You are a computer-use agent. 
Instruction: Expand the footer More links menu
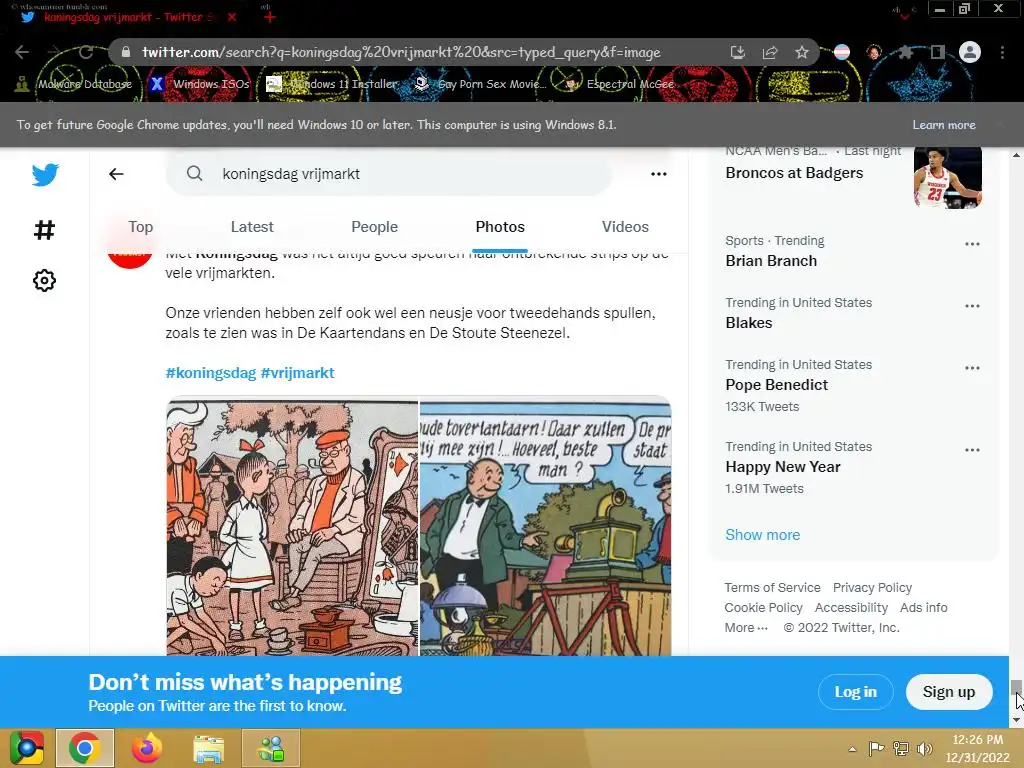[x=746, y=628]
